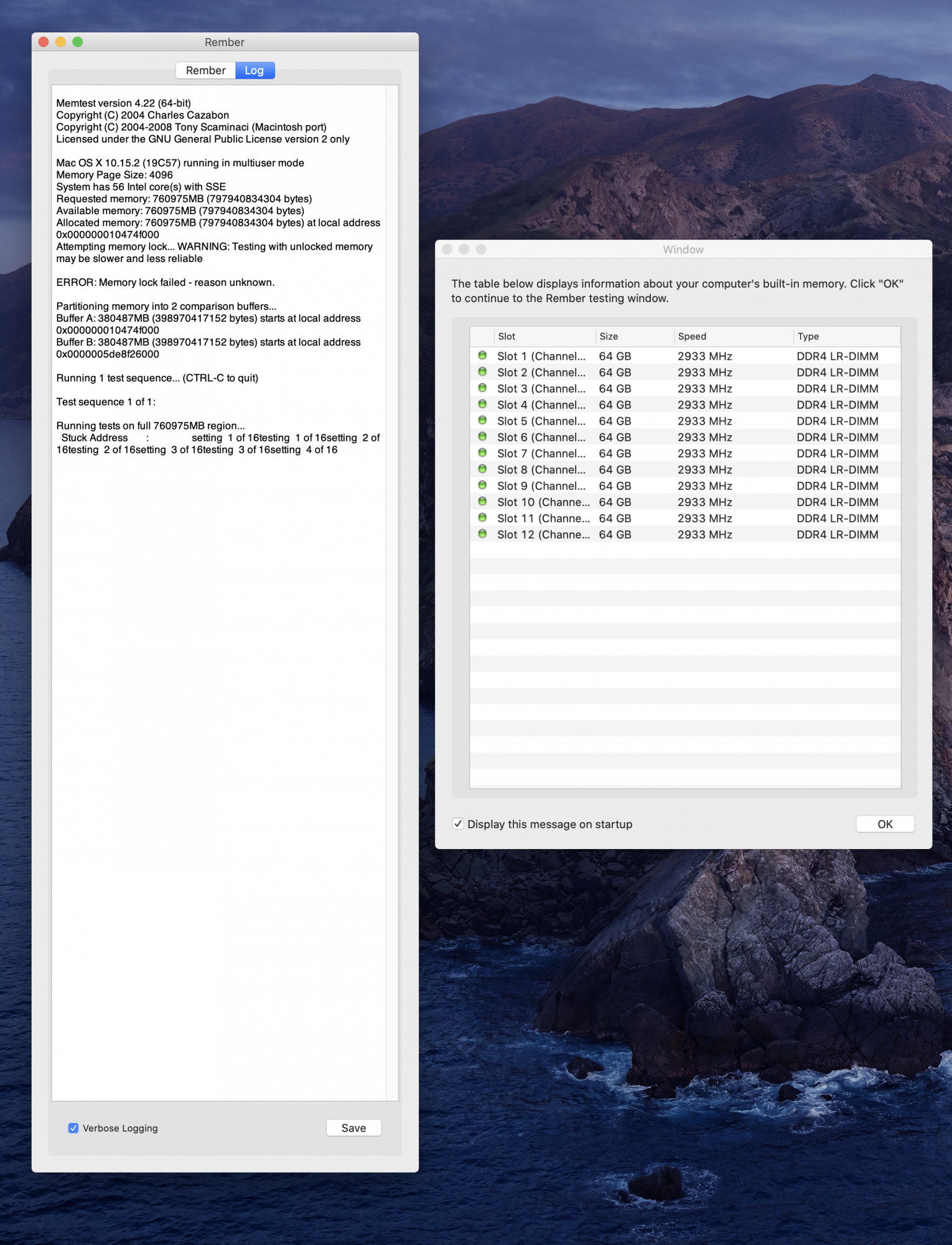Click DDR4 LR-DIMM type of Slot 7
Viewport: 952px width, 1245px height.
[x=838, y=453]
